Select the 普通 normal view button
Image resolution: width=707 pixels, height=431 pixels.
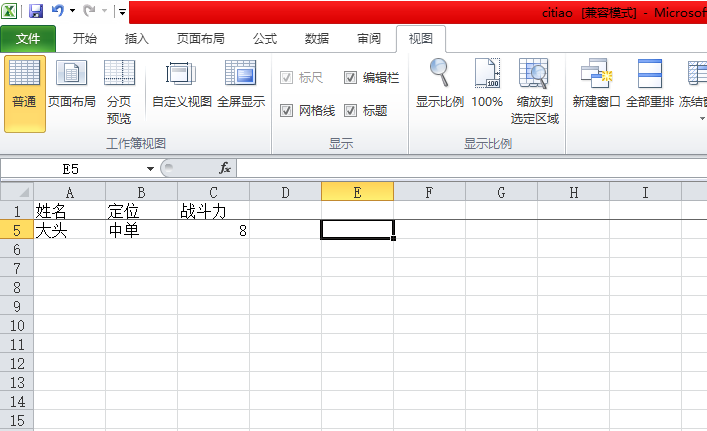coord(25,94)
